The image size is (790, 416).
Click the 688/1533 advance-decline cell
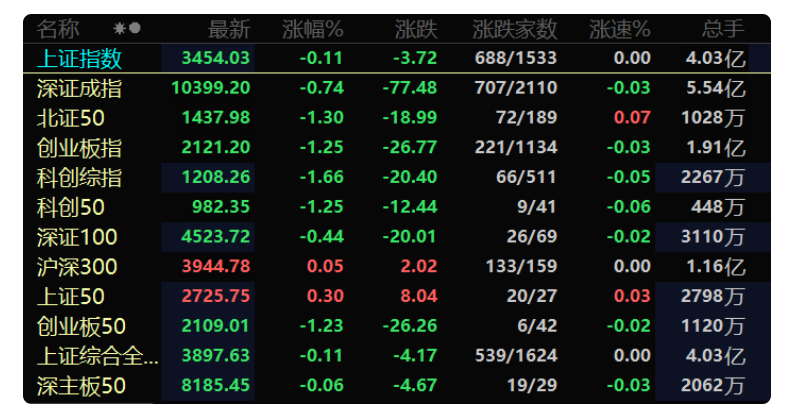point(515,58)
